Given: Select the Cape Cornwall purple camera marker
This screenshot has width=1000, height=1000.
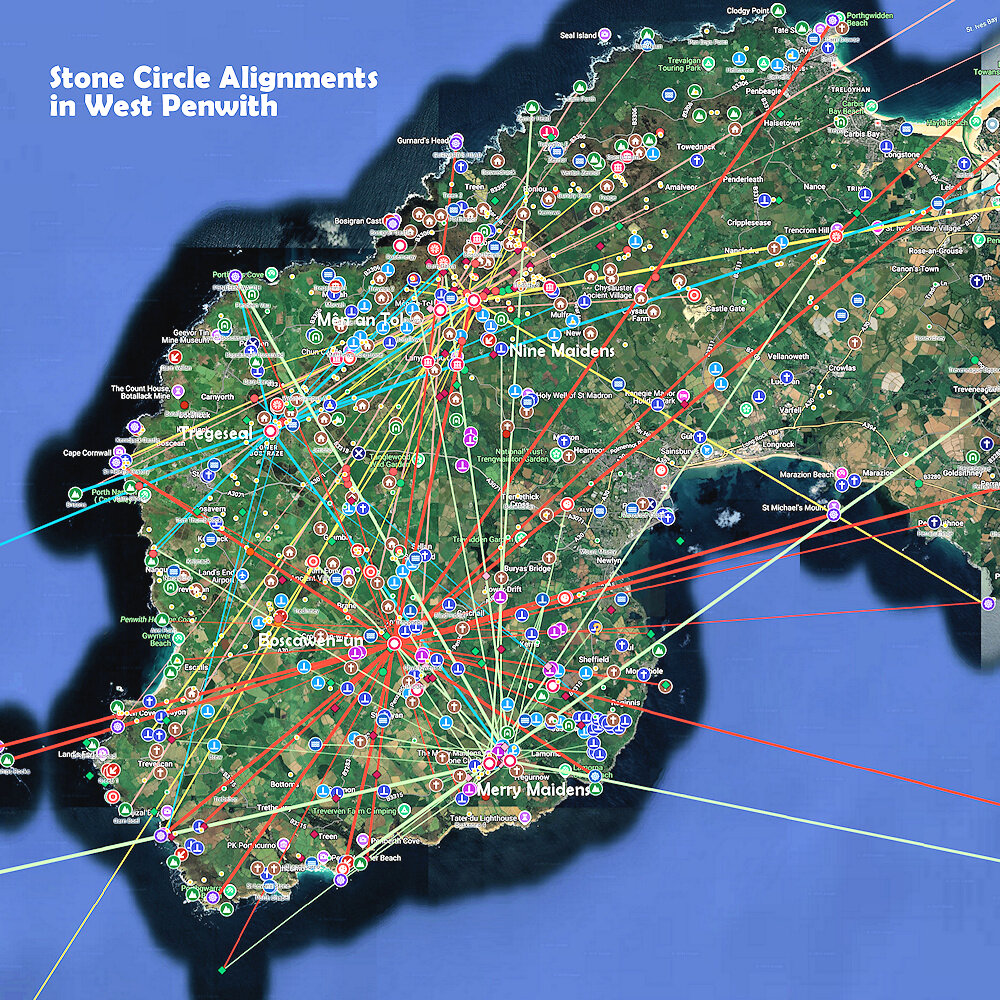Looking at the screenshot, I should pyautogui.click(x=119, y=453).
